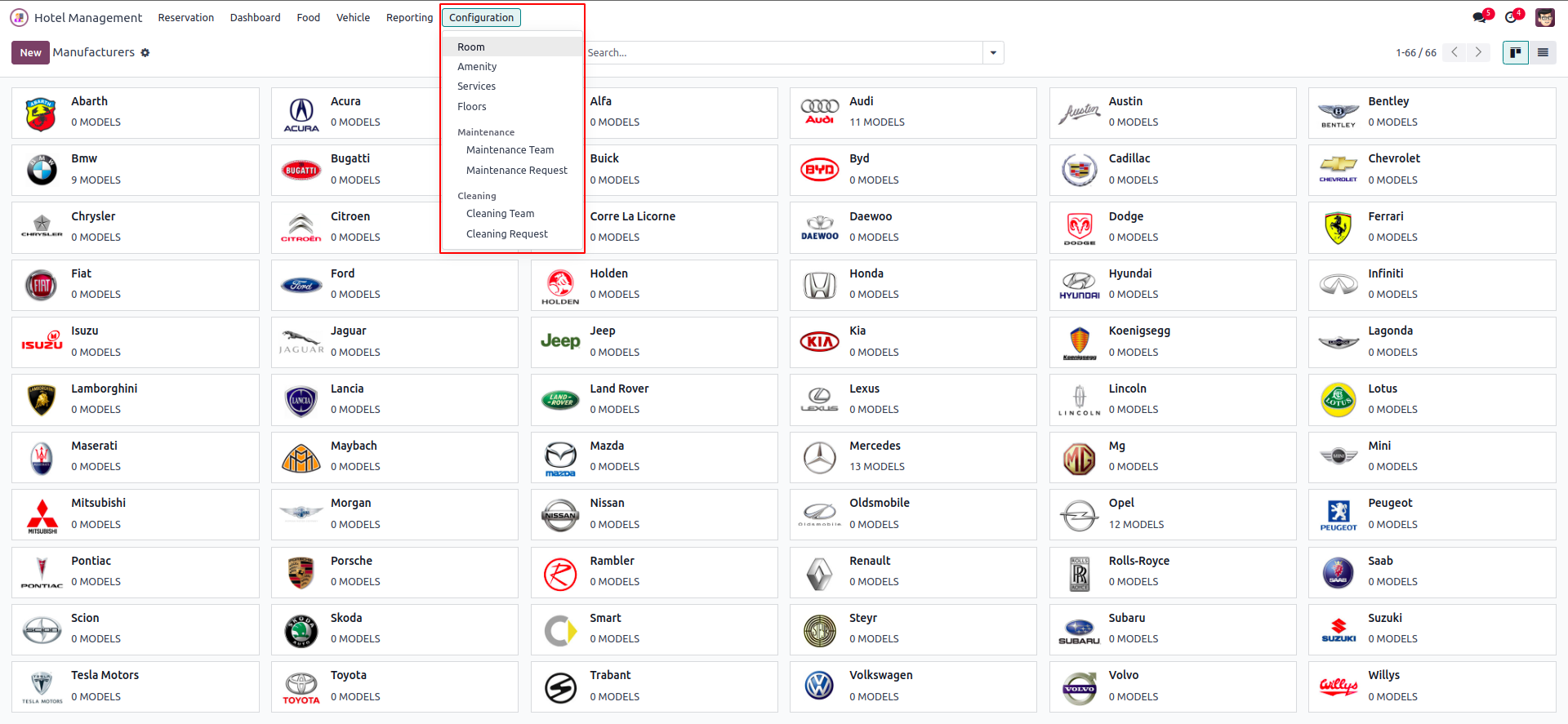
Task: Open the Food menu
Action: tap(309, 17)
